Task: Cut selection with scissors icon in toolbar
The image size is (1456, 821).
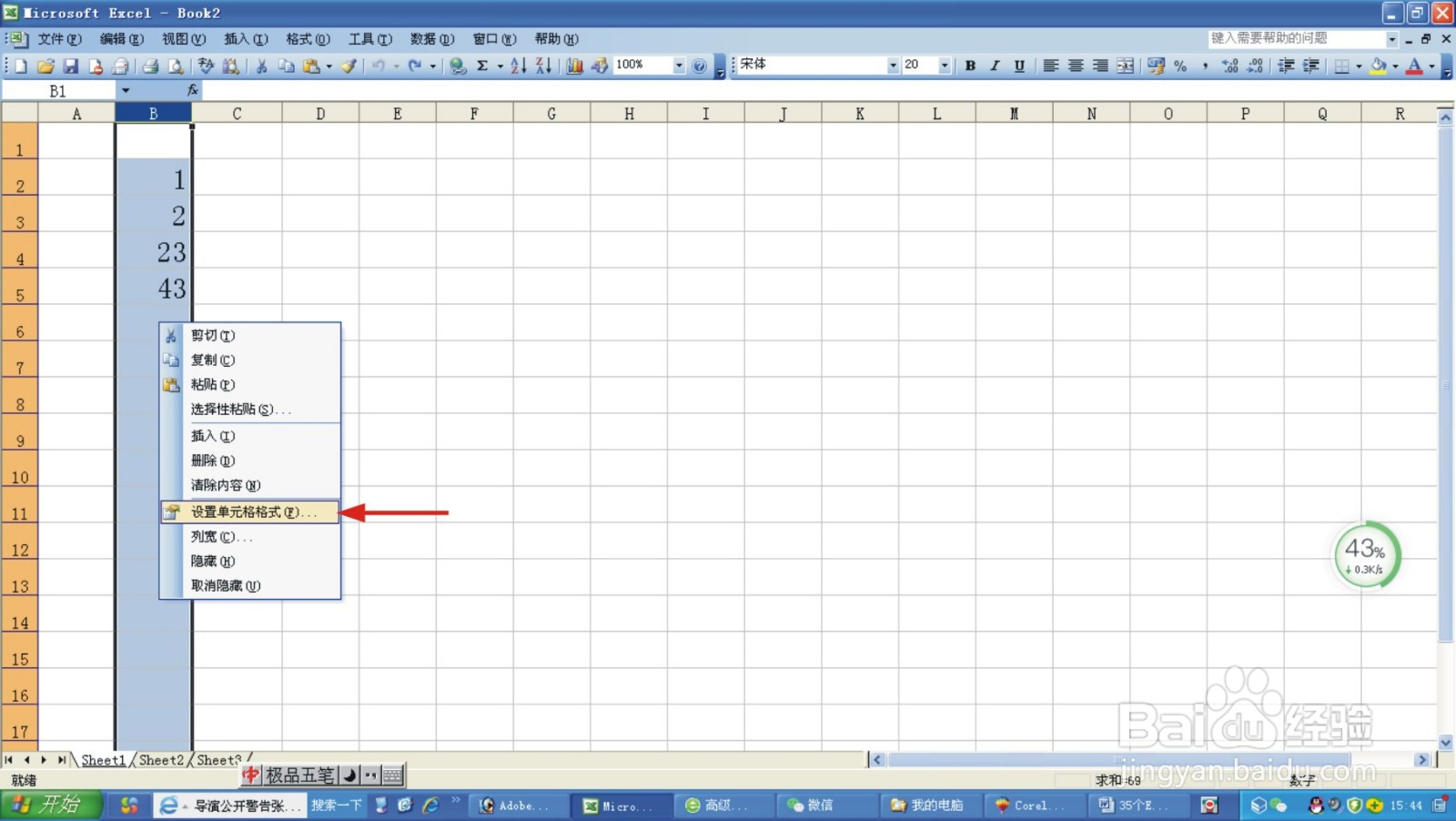Action: [261, 66]
